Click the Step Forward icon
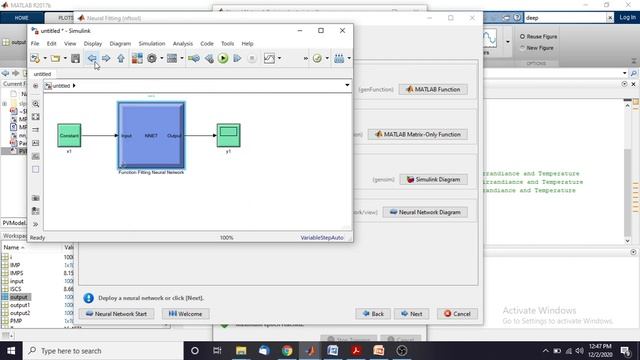This screenshot has width=640, height=360. 237,58
